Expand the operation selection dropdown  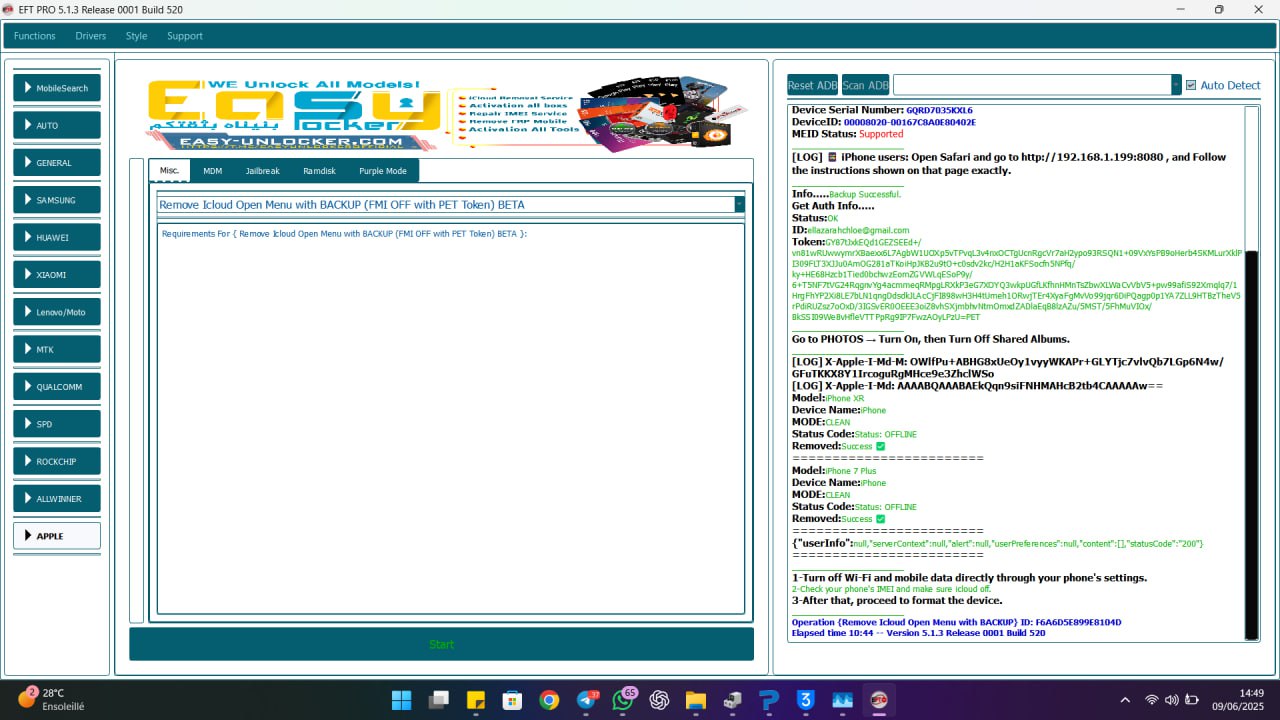click(740, 204)
